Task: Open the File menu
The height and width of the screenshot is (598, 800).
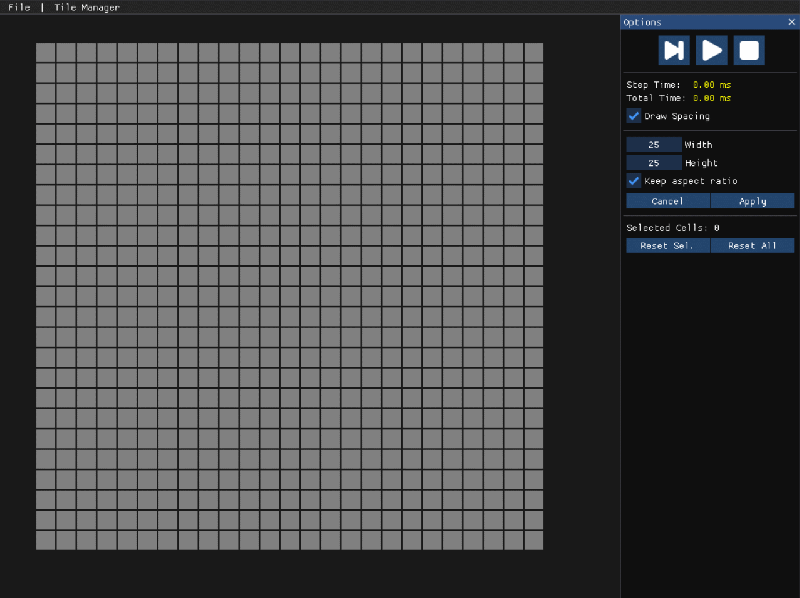Action: point(18,7)
